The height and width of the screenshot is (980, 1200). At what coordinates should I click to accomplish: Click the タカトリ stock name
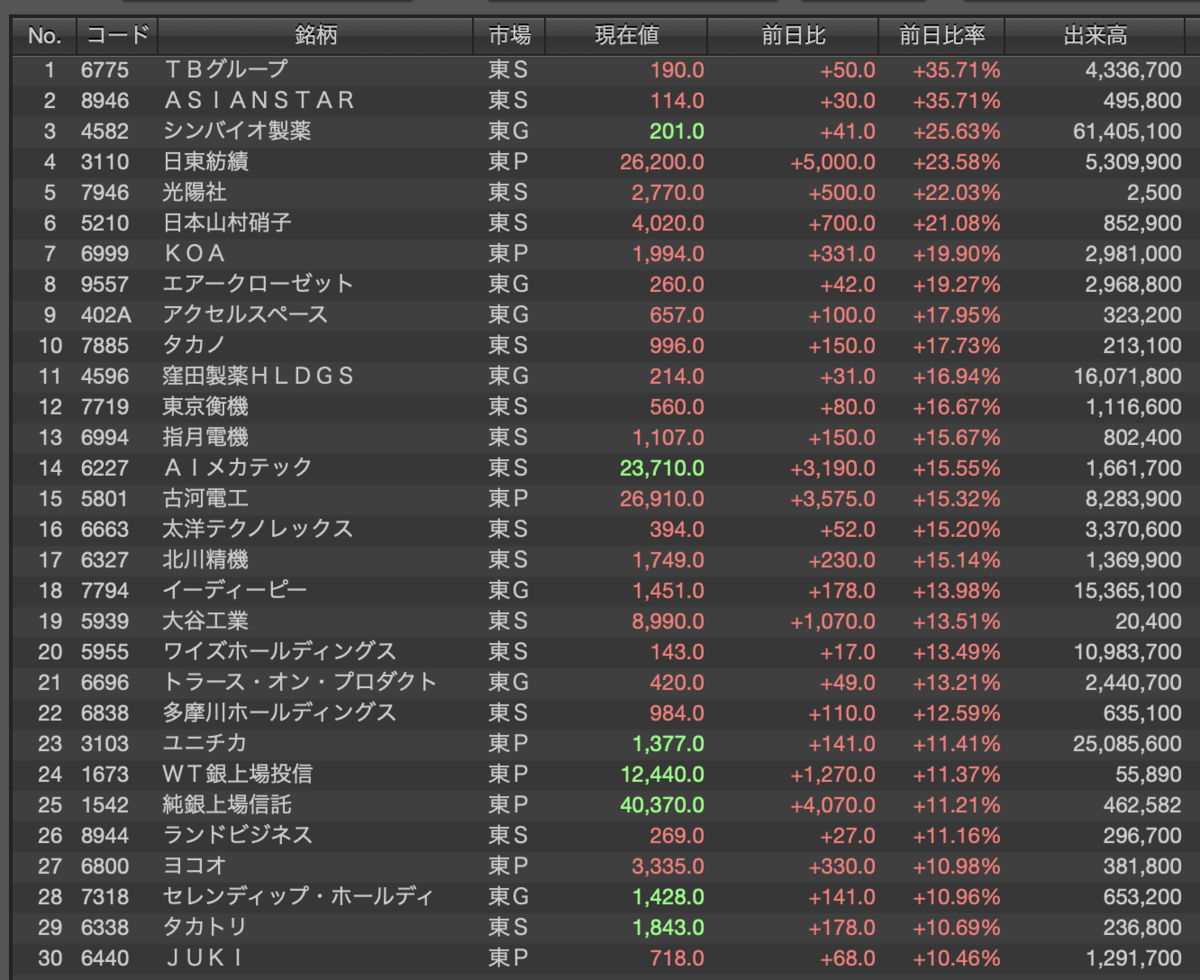tap(204, 927)
